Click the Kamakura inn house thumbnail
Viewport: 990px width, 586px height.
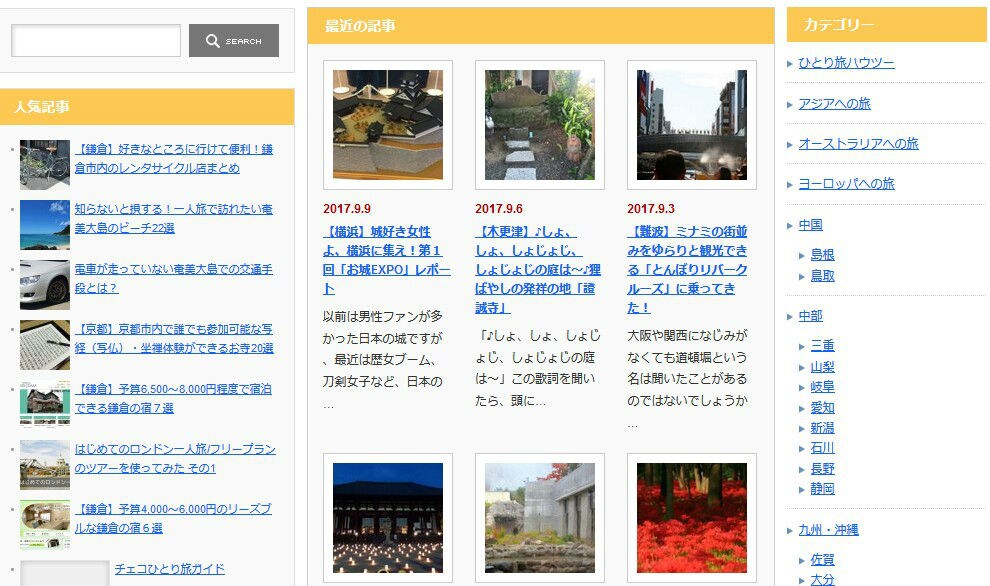click(x=45, y=405)
